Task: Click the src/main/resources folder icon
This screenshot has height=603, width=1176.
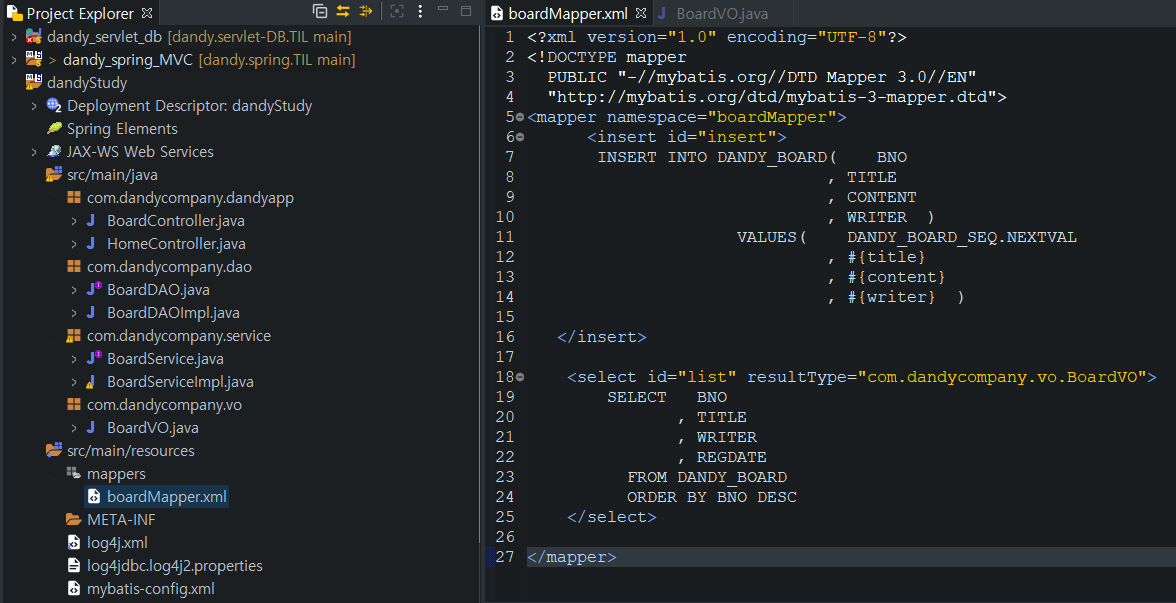Action: click(x=54, y=451)
